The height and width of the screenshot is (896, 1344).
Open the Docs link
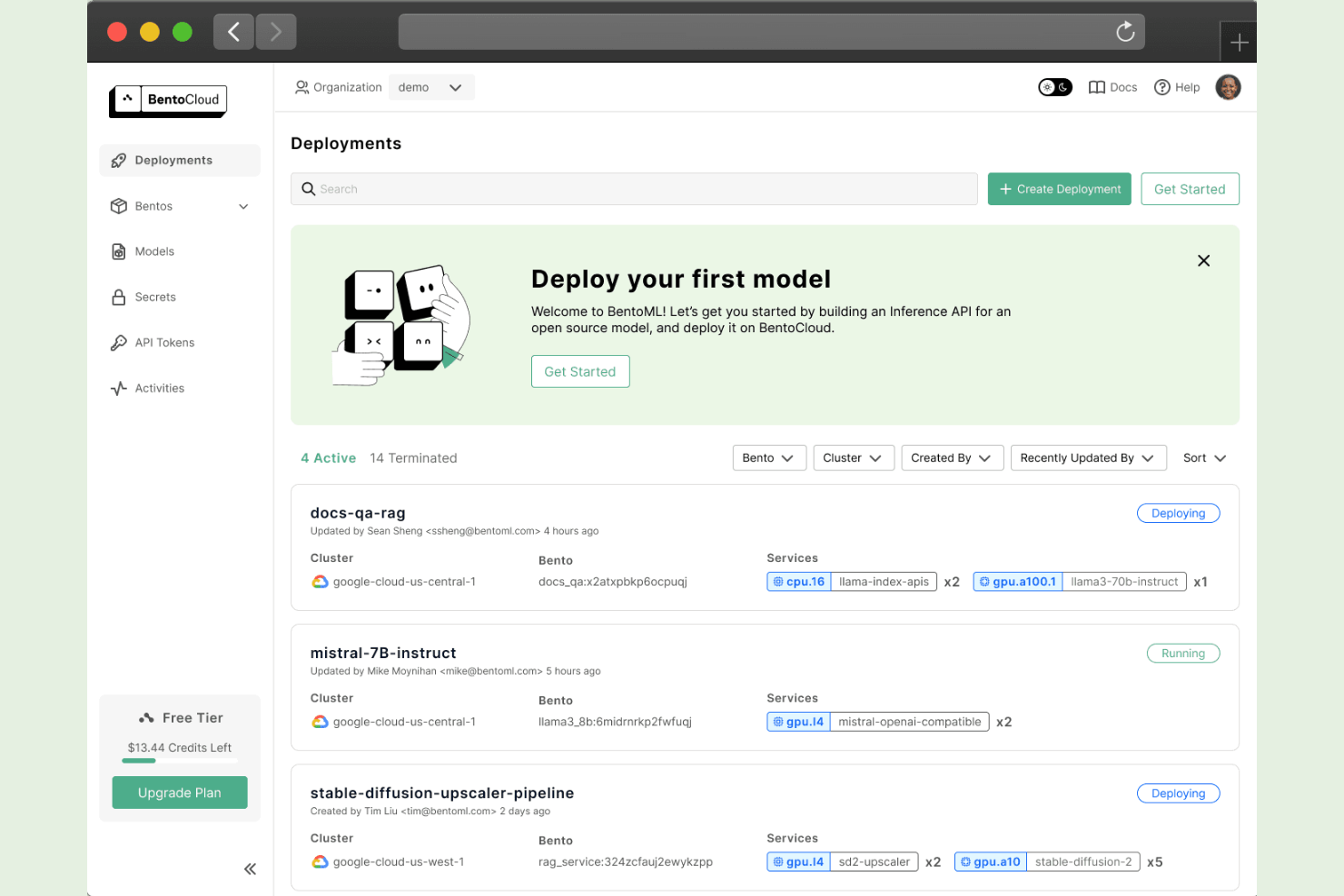click(x=1113, y=87)
